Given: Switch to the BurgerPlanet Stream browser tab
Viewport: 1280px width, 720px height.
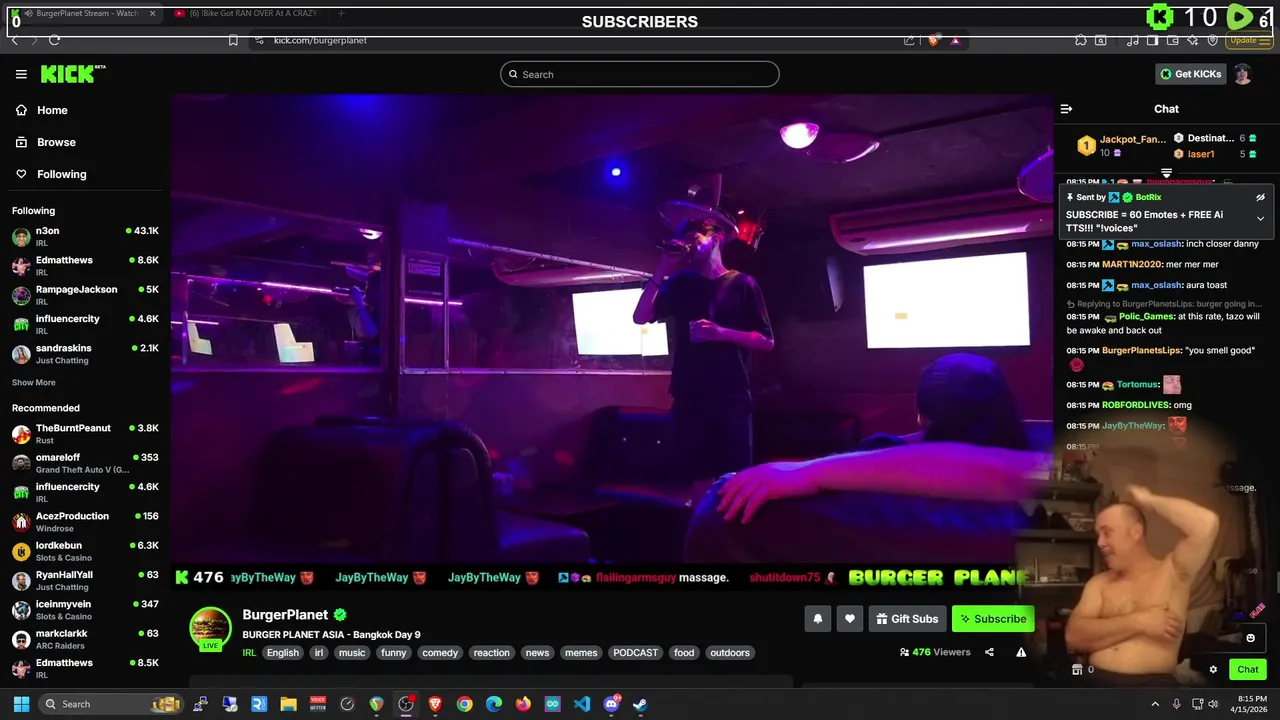Looking at the screenshot, I should click(88, 13).
